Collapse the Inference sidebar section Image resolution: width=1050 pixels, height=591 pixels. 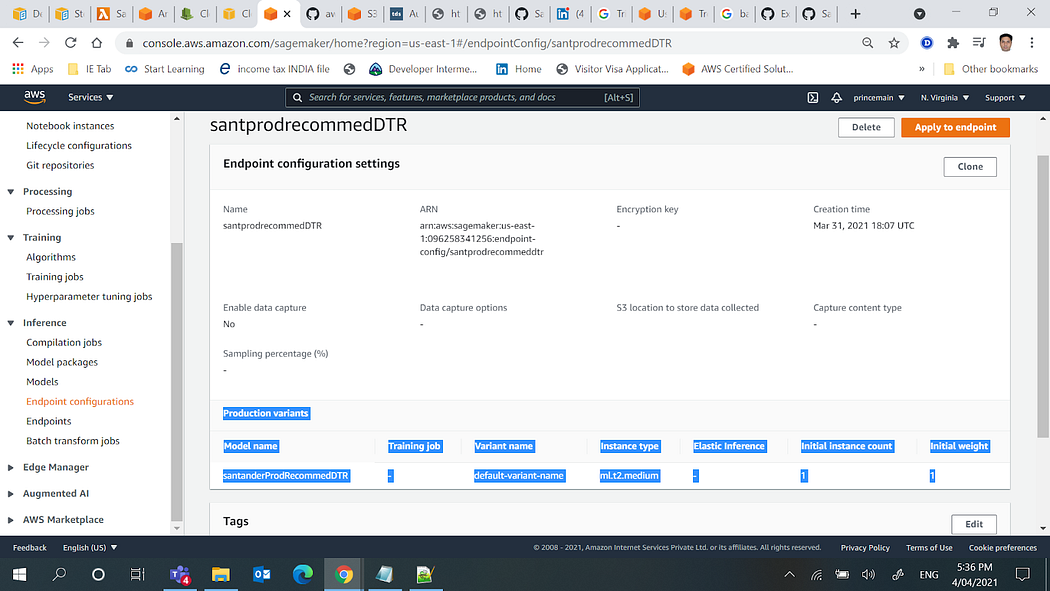point(11,323)
